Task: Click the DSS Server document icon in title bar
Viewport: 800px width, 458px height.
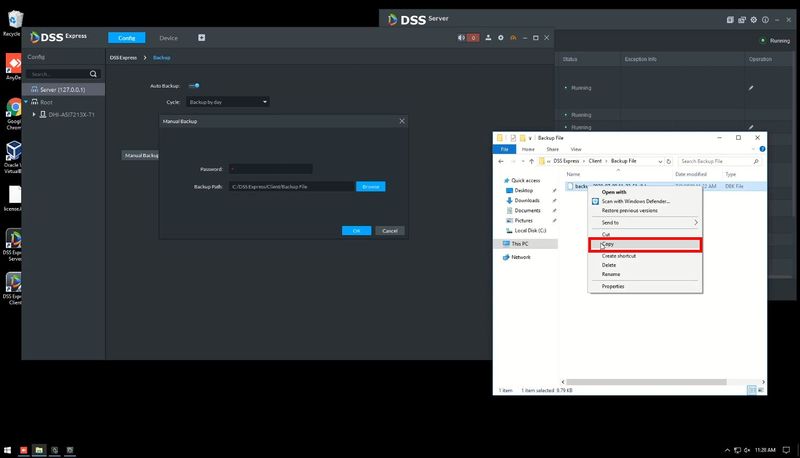Action: tap(730, 20)
